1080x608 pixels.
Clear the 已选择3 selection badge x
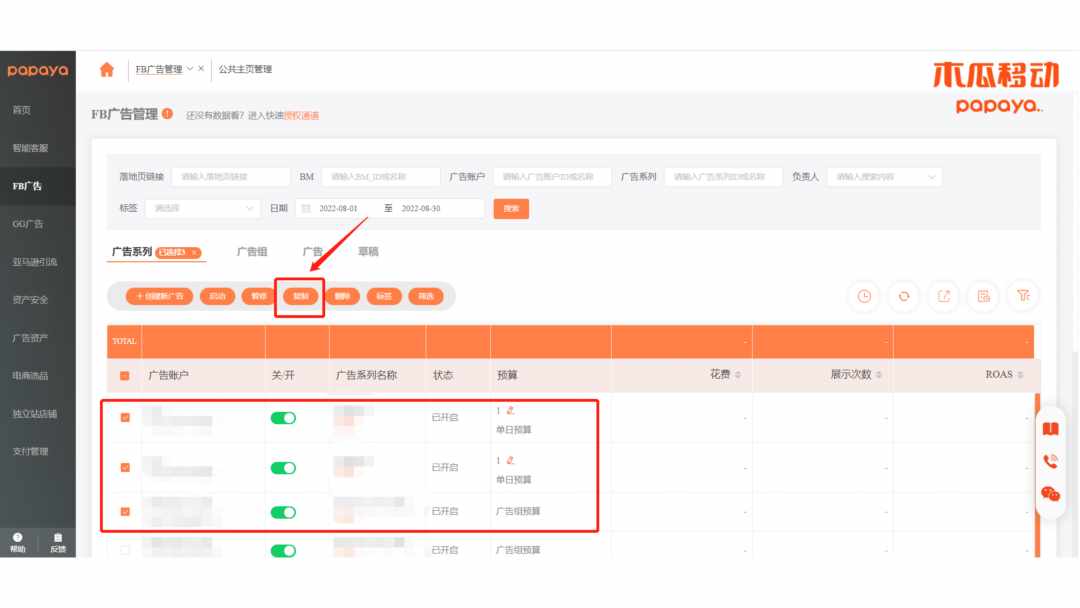(x=195, y=253)
